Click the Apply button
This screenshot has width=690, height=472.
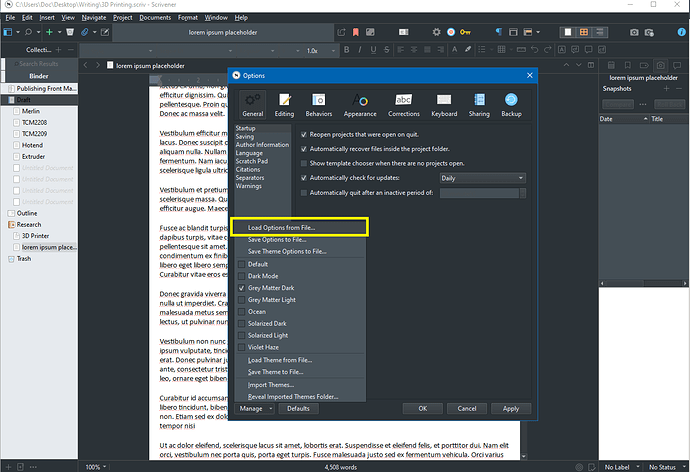[x=511, y=408]
